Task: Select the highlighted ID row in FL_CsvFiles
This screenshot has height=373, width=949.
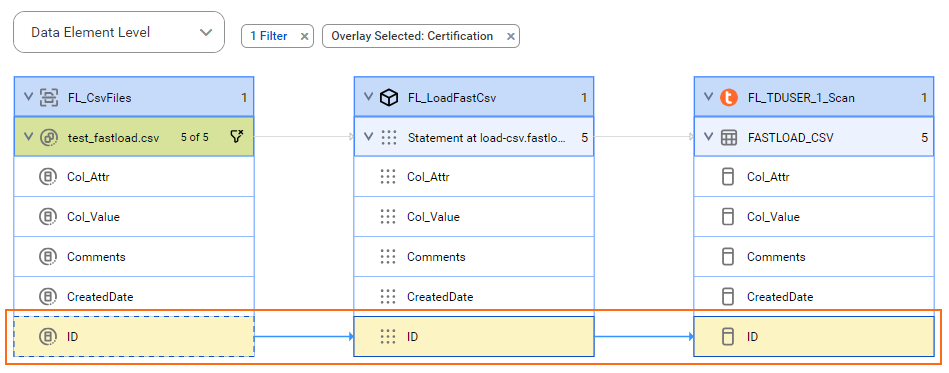Action: (x=134, y=337)
